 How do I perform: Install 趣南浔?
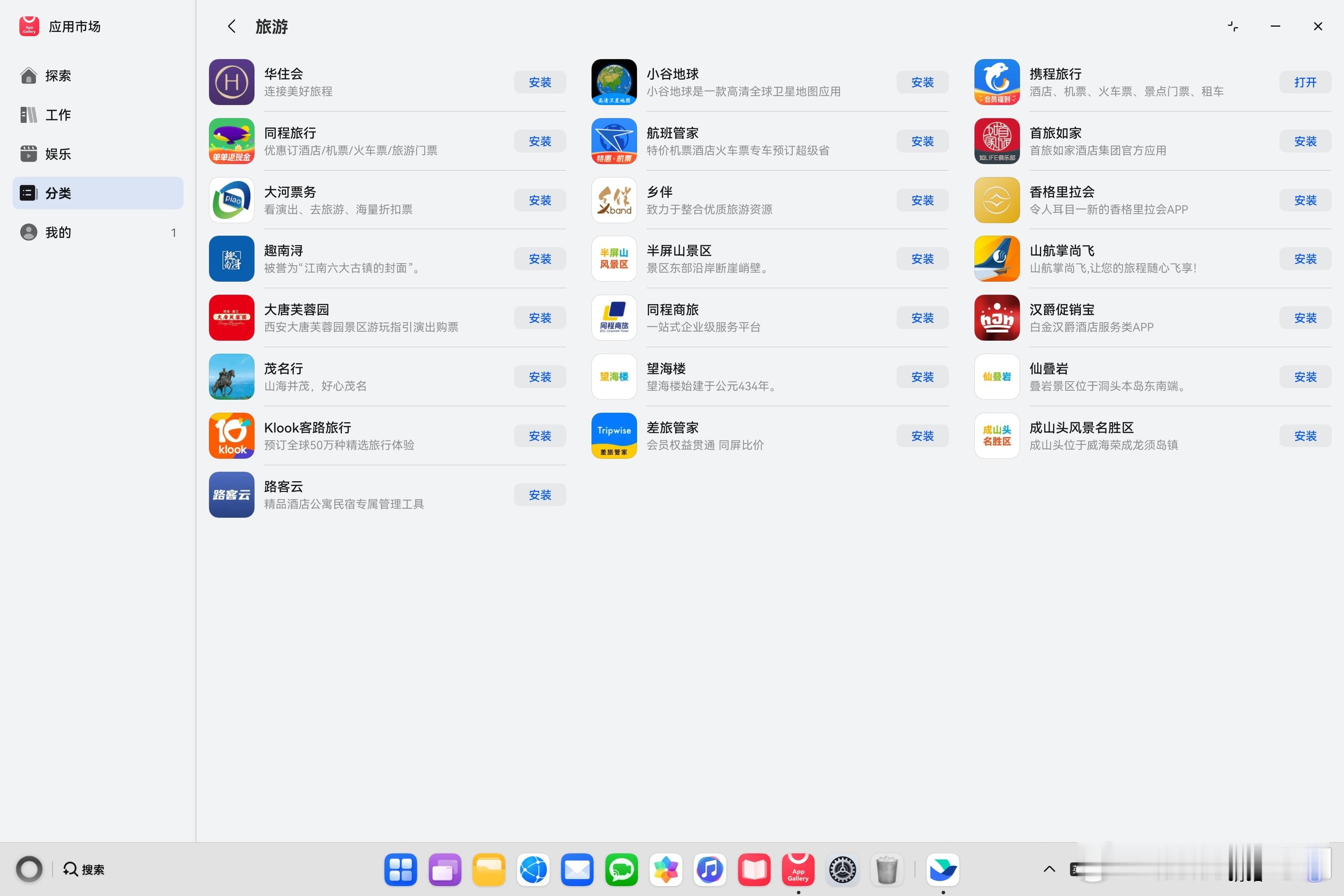click(540, 259)
